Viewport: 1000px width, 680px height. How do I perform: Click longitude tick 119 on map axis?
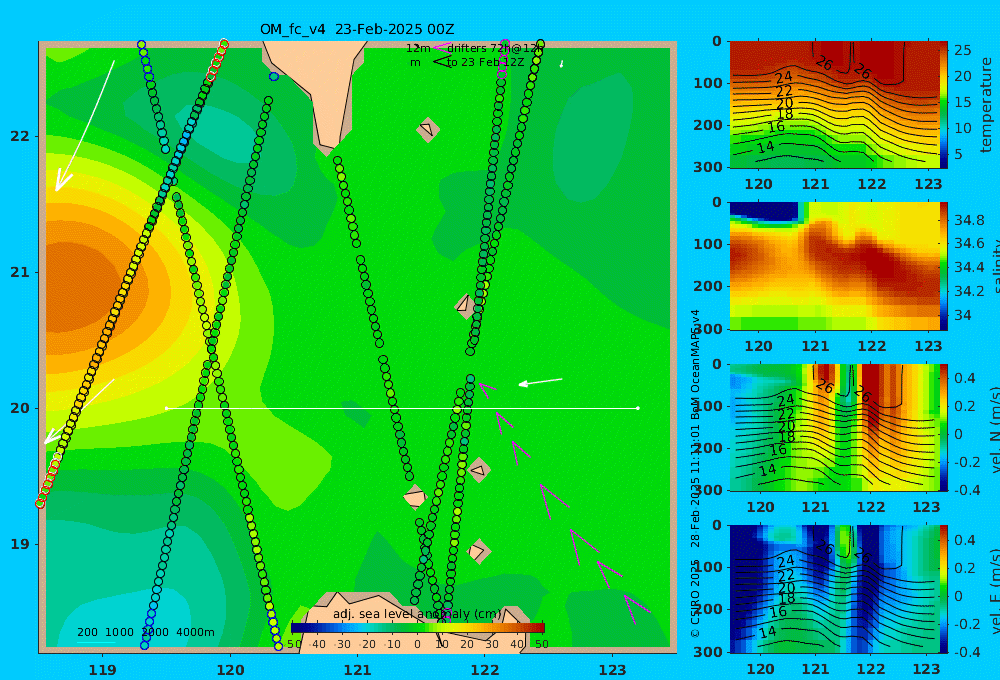[103, 670]
